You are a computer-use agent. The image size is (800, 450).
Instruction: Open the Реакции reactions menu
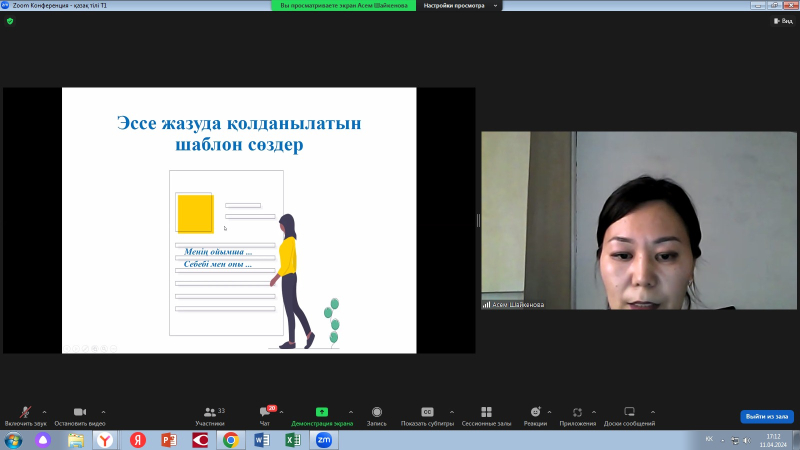[x=535, y=414]
